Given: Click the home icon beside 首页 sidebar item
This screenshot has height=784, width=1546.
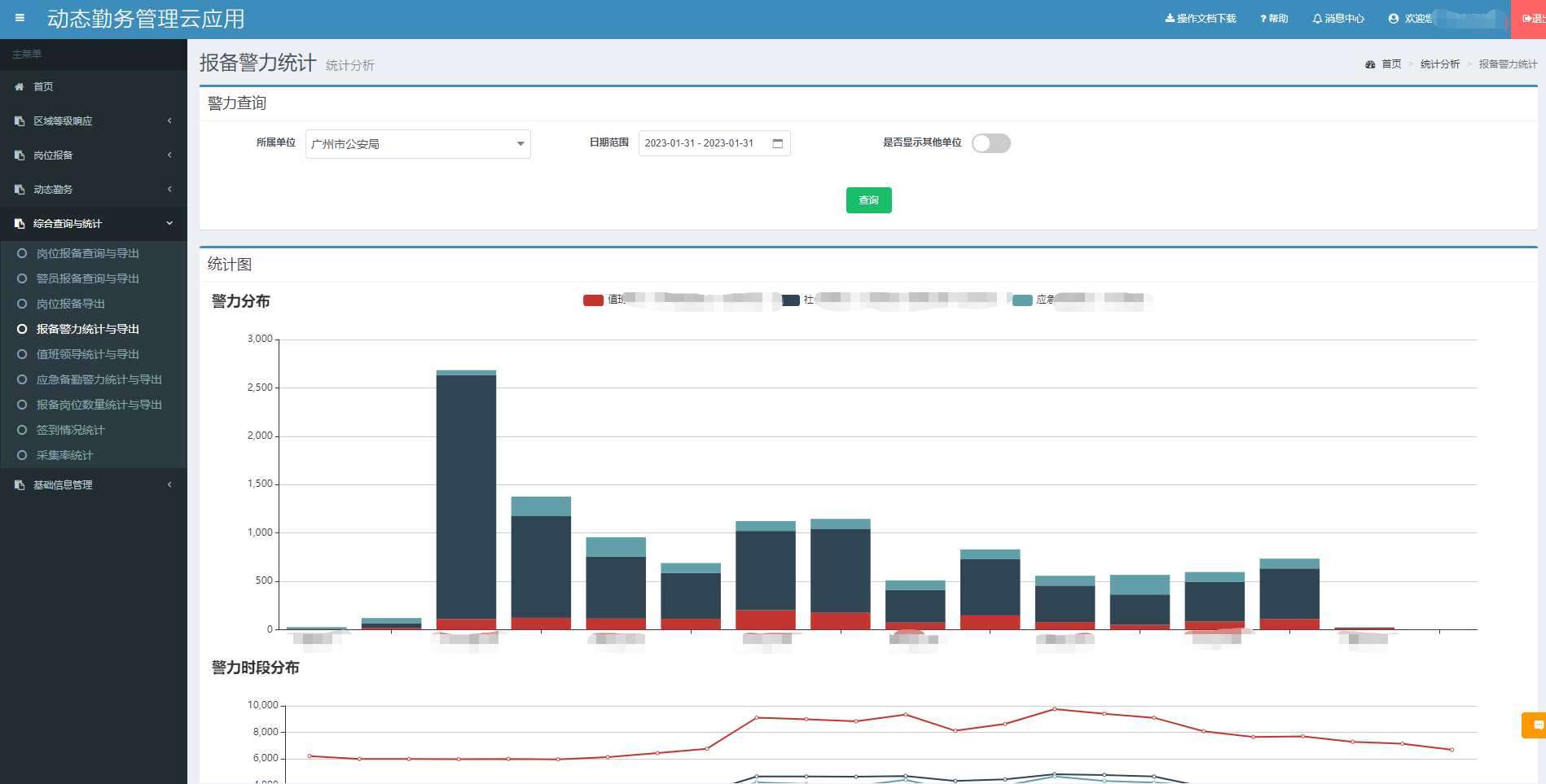Looking at the screenshot, I should click(20, 86).
